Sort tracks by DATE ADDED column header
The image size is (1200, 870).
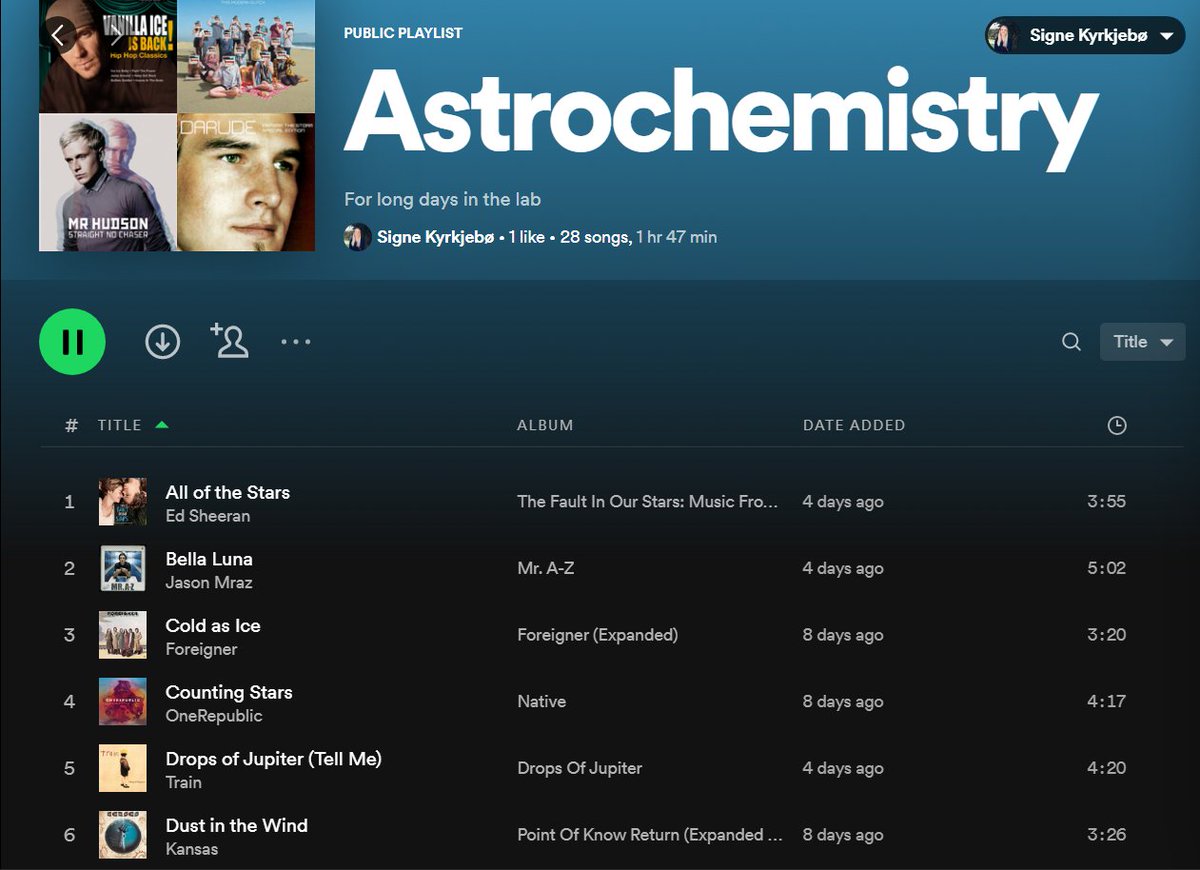point(854,425)
